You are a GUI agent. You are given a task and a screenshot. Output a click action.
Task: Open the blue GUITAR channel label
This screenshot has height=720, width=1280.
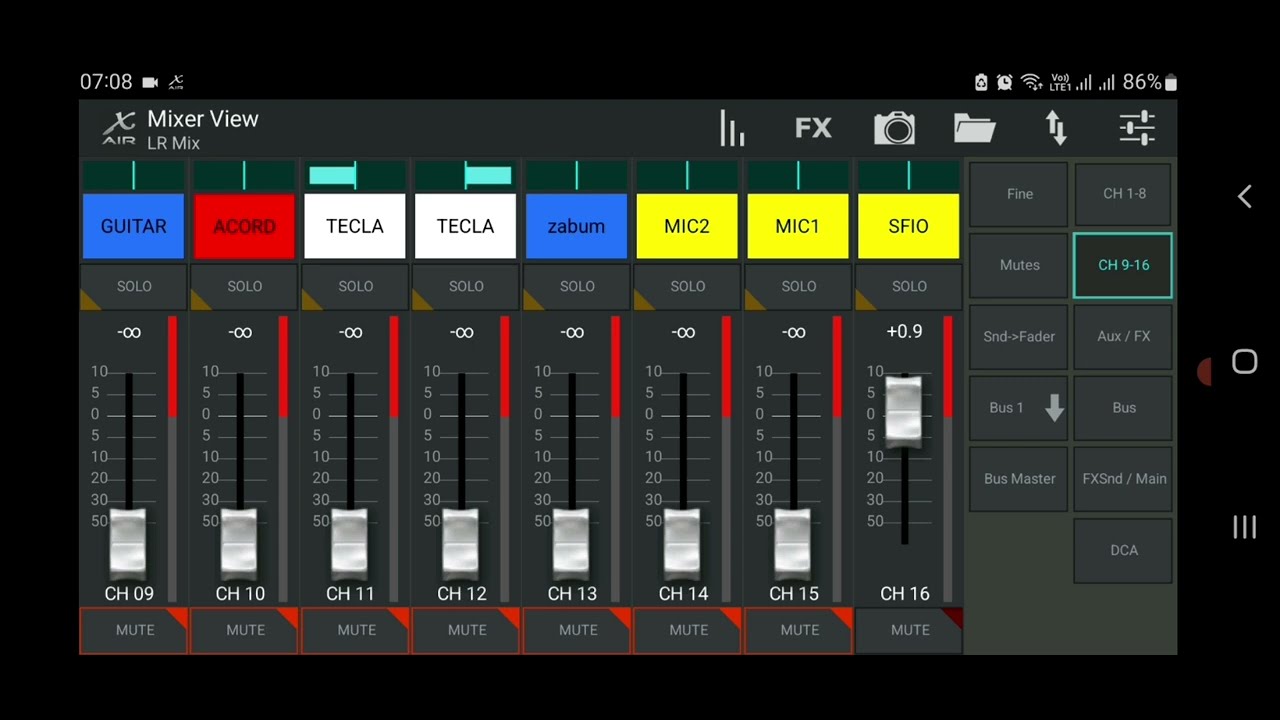point(133,227)
